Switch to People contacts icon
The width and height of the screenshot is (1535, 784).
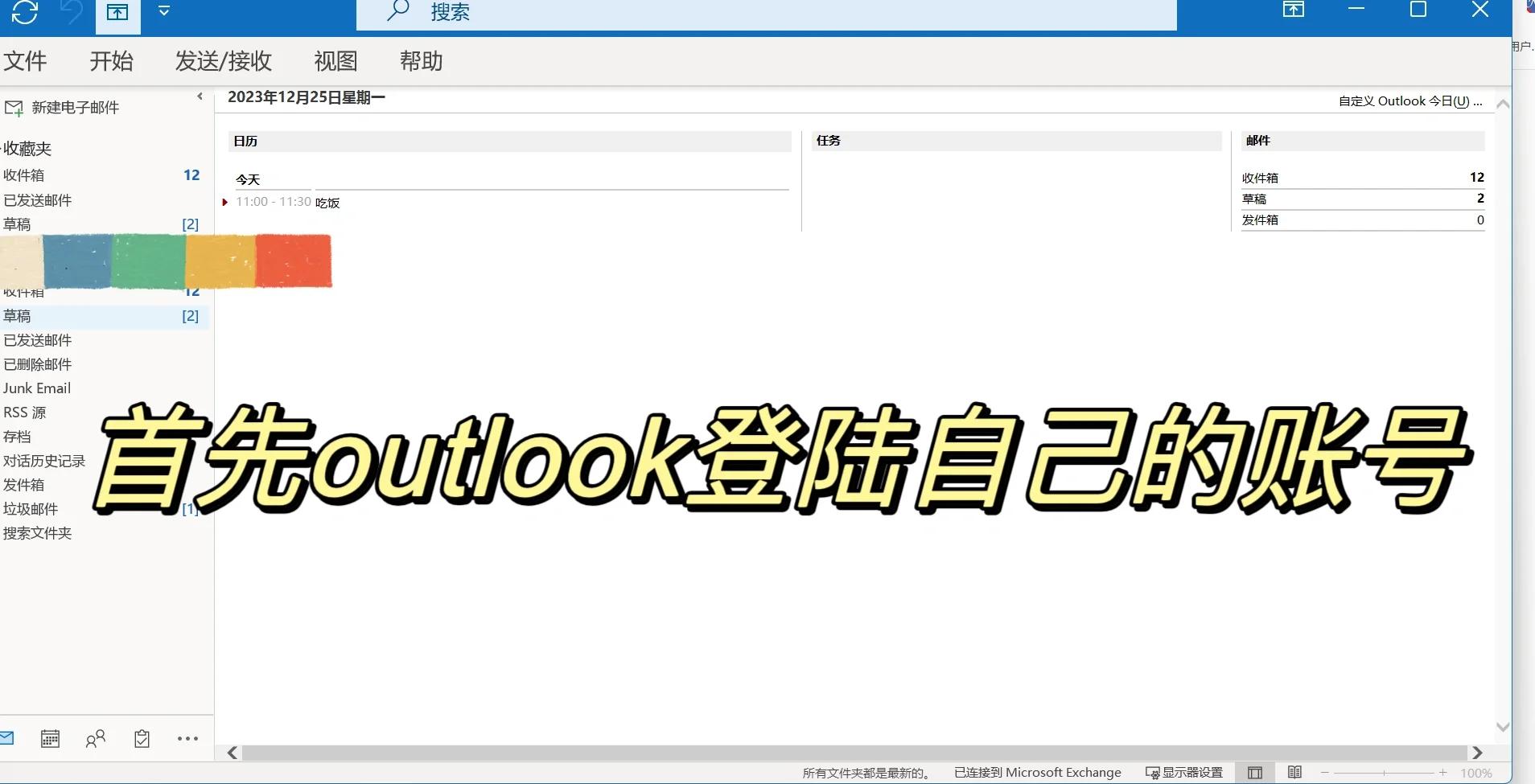[96, 738]
